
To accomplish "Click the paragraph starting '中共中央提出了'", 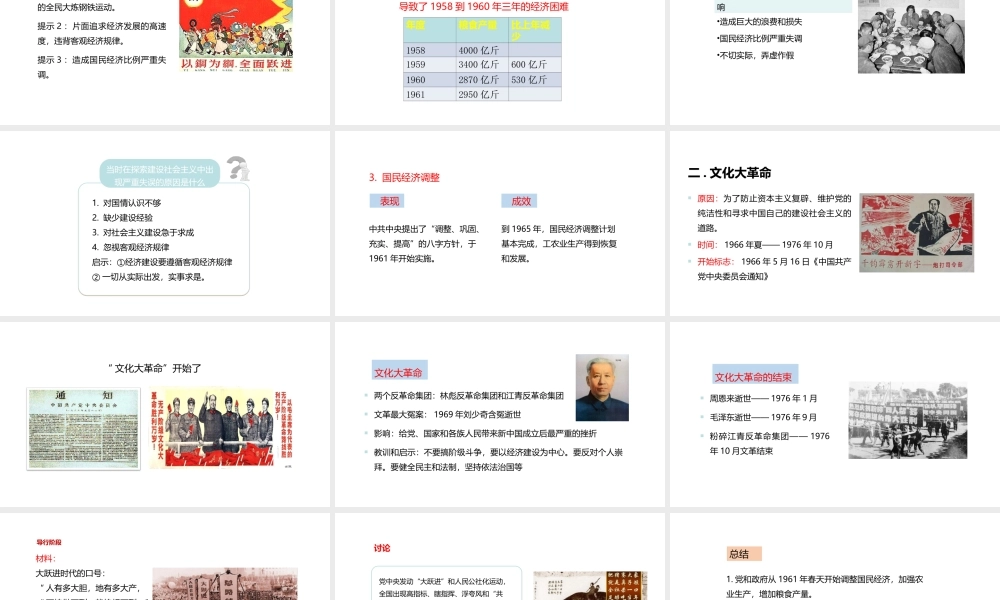I will point(425,244).
